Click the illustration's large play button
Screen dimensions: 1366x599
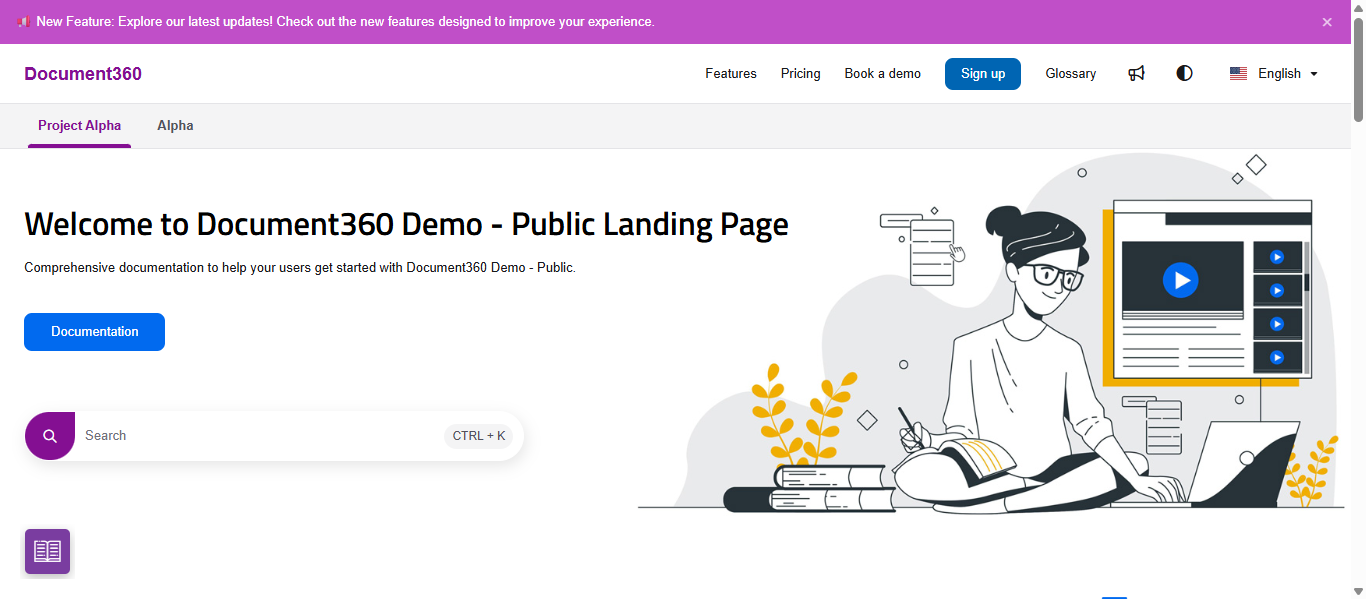coord(1181,280)
